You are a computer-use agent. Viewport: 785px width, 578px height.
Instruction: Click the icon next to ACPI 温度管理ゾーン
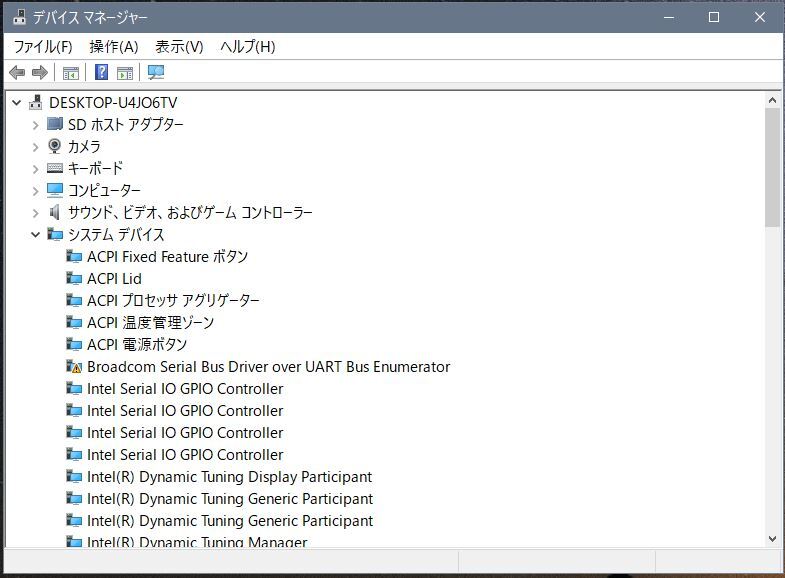tap(74, 322)
